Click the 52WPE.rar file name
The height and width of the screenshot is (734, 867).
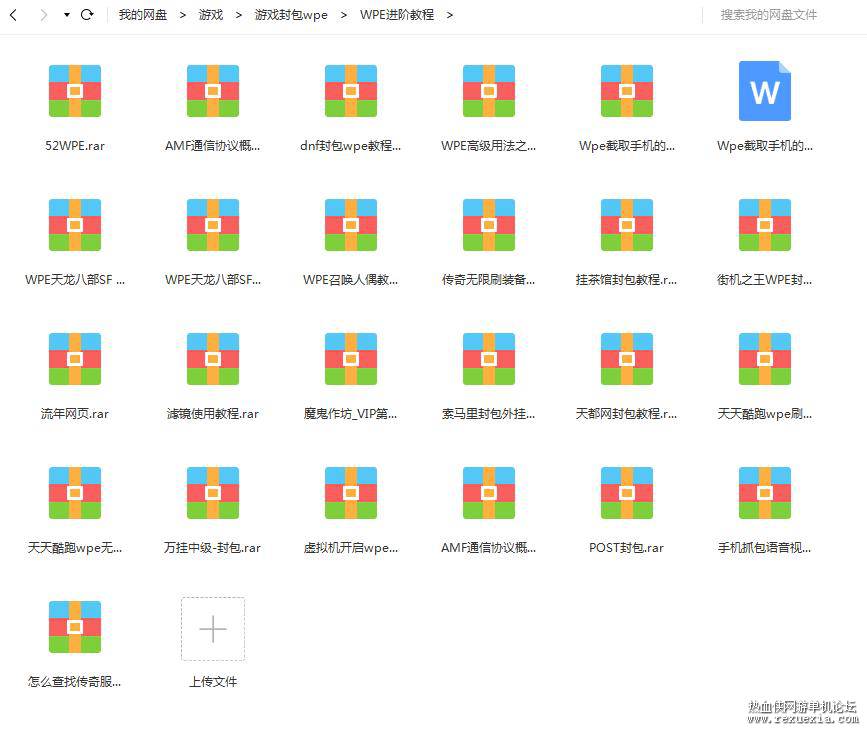[x=75, y=145]
